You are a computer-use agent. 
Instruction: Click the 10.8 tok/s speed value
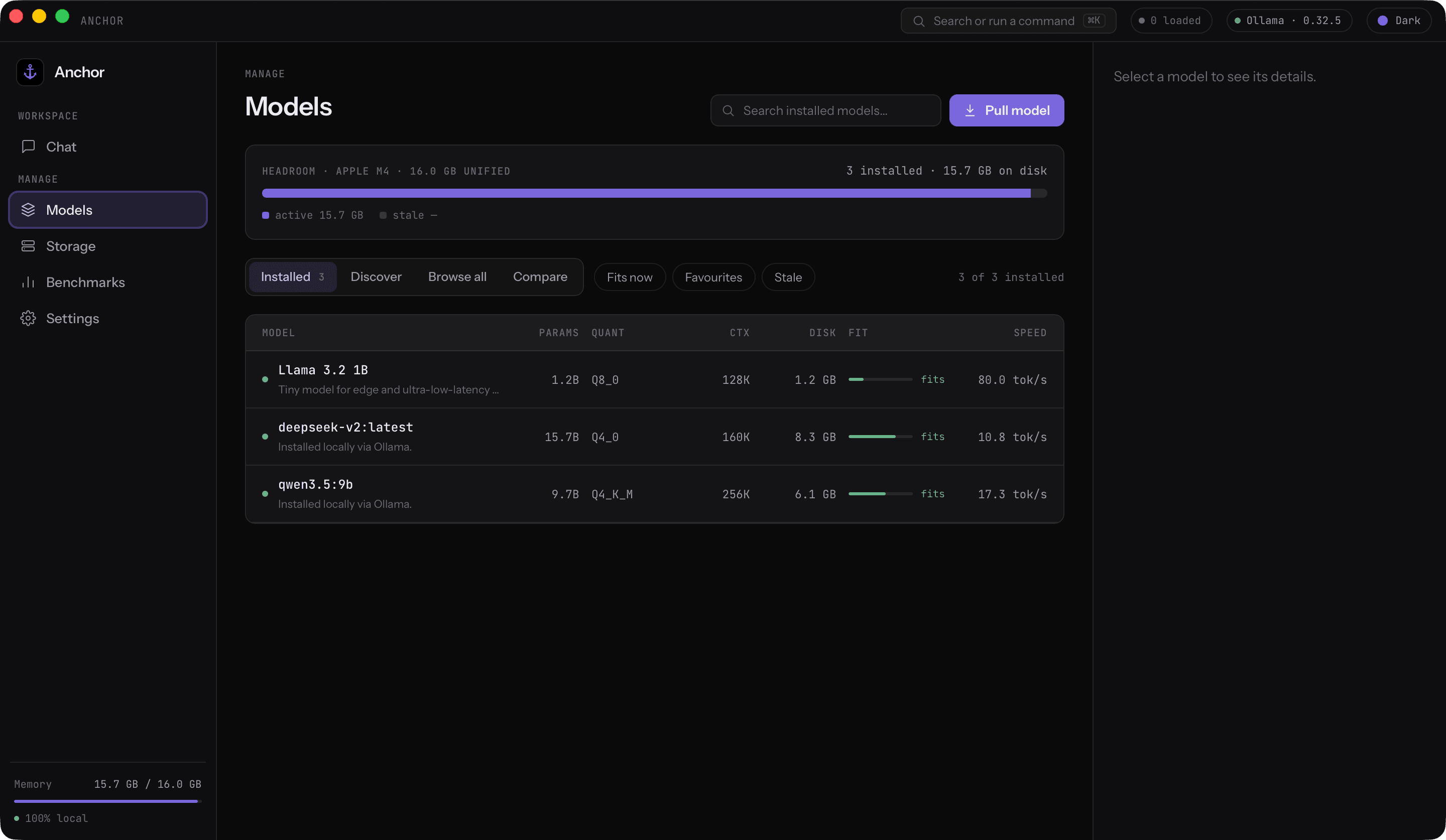point(1012,438)
